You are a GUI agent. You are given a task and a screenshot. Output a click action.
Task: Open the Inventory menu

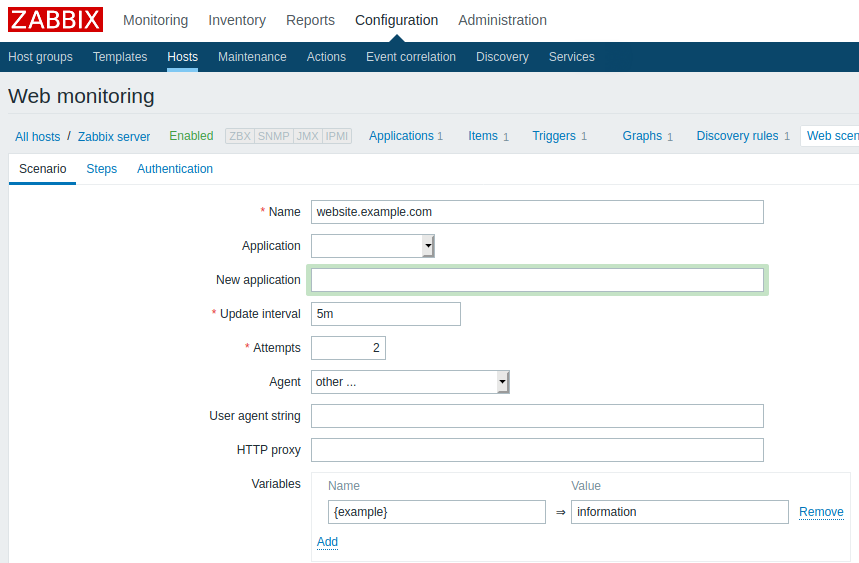tap(237, 20)
